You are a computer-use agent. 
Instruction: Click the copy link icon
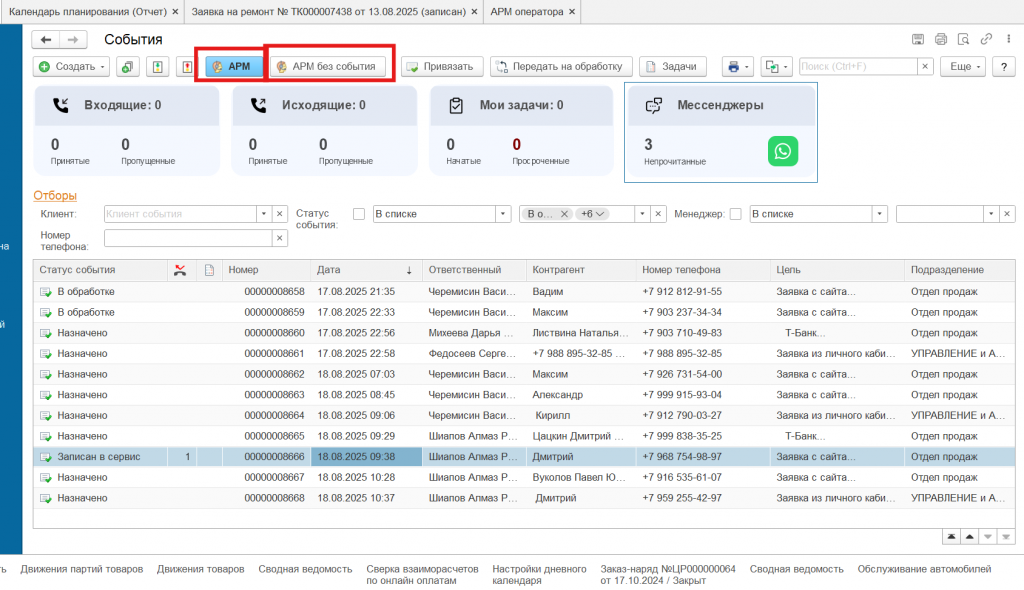[985, 39]
